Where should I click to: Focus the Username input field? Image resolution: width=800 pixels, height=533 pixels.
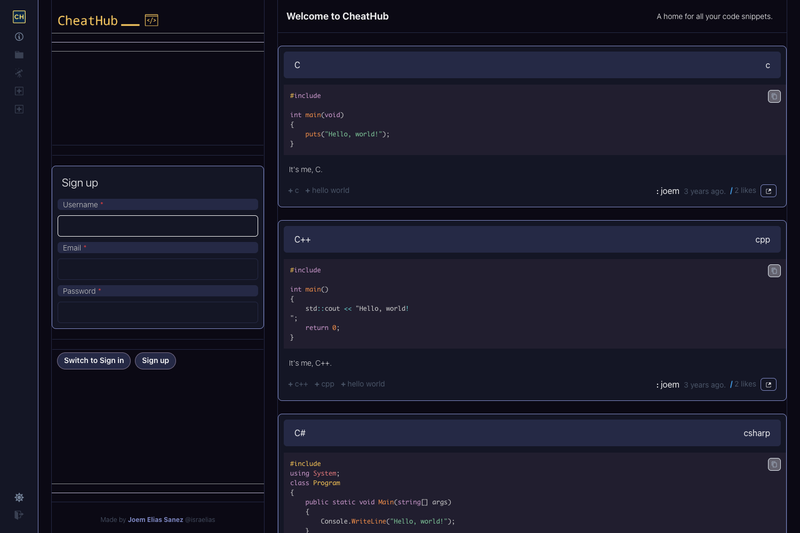pyautogui.click(x=158, y=226)
